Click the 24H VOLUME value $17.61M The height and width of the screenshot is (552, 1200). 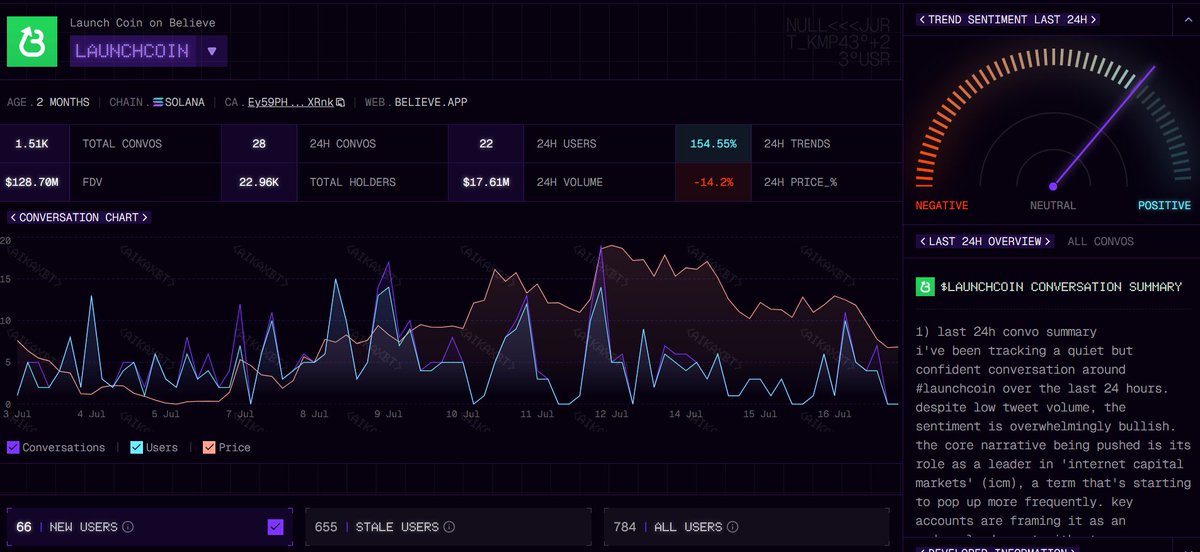point(486,183)
